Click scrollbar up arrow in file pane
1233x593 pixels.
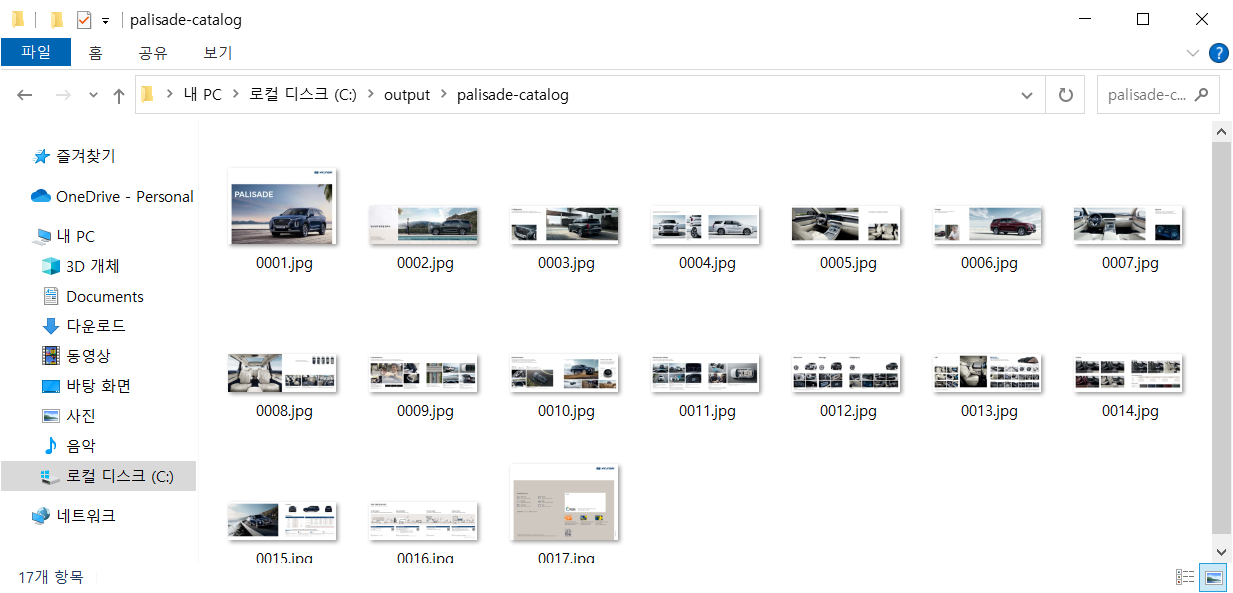click(x=1221, y=131)
